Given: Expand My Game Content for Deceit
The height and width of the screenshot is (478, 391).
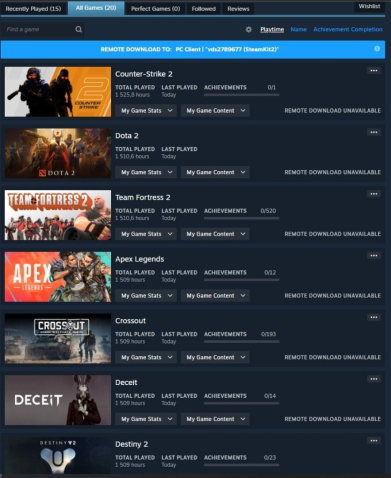Looking at the screenshot, I should [x=215, y=419].
